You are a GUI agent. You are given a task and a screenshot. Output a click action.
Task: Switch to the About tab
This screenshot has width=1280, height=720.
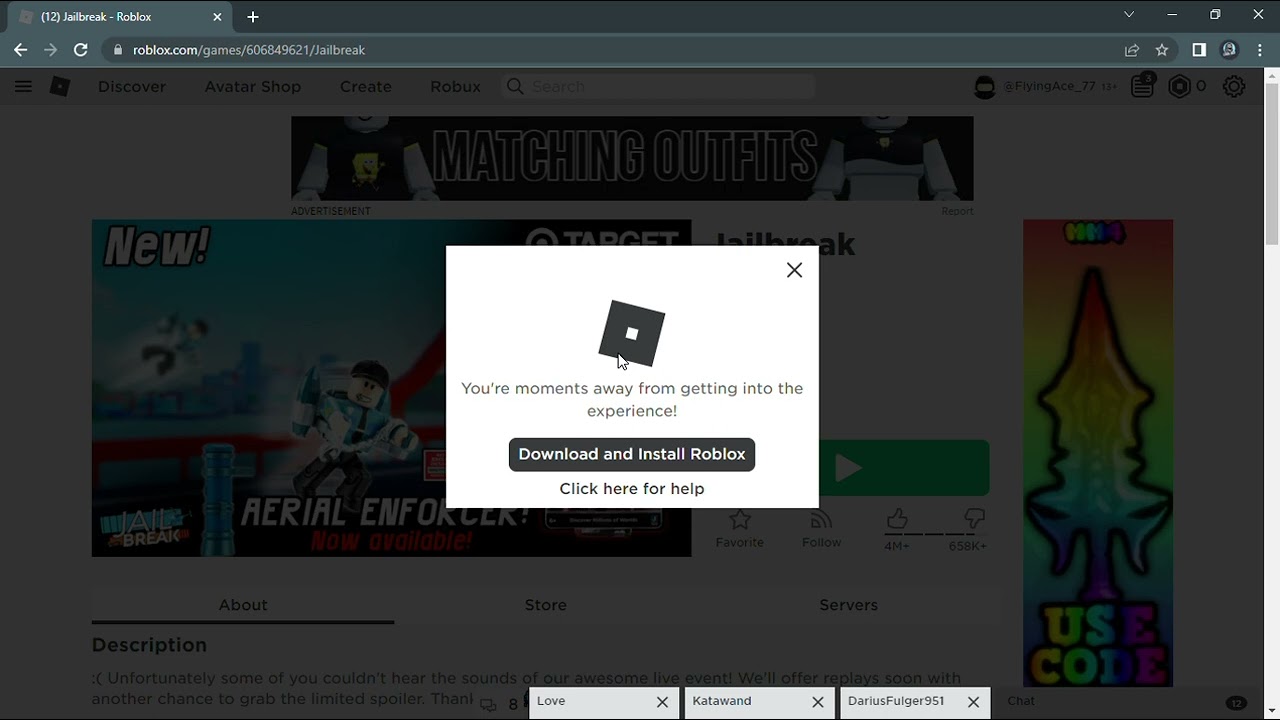tap(243, 605)
